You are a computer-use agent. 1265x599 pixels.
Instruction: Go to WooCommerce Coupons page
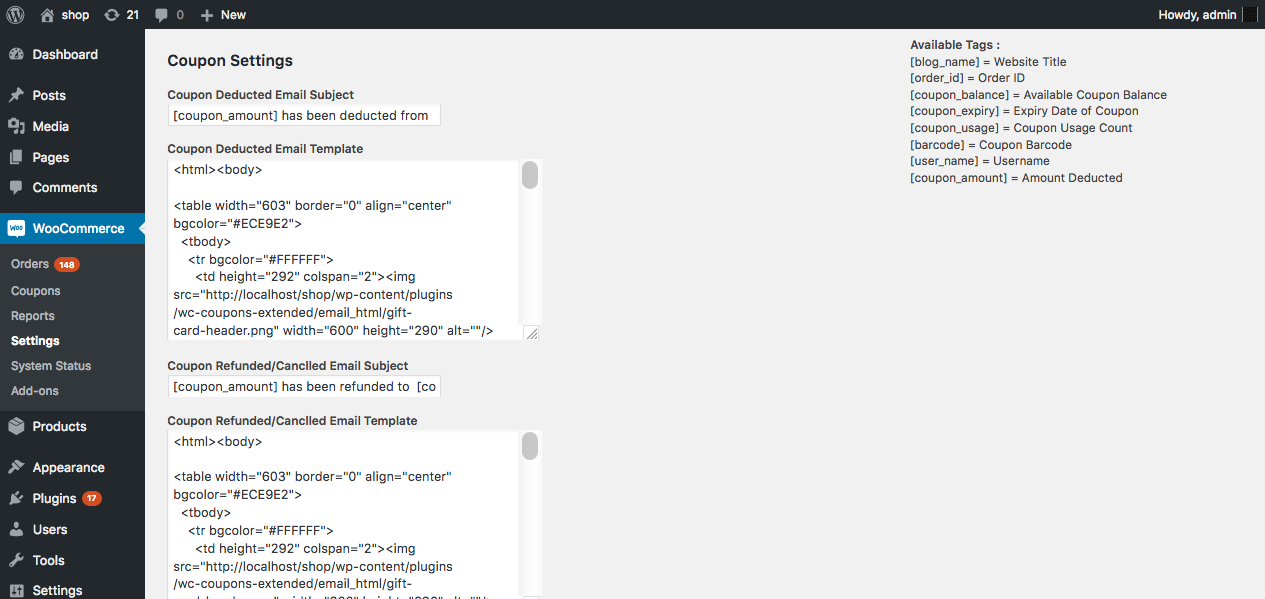point(36,291)
